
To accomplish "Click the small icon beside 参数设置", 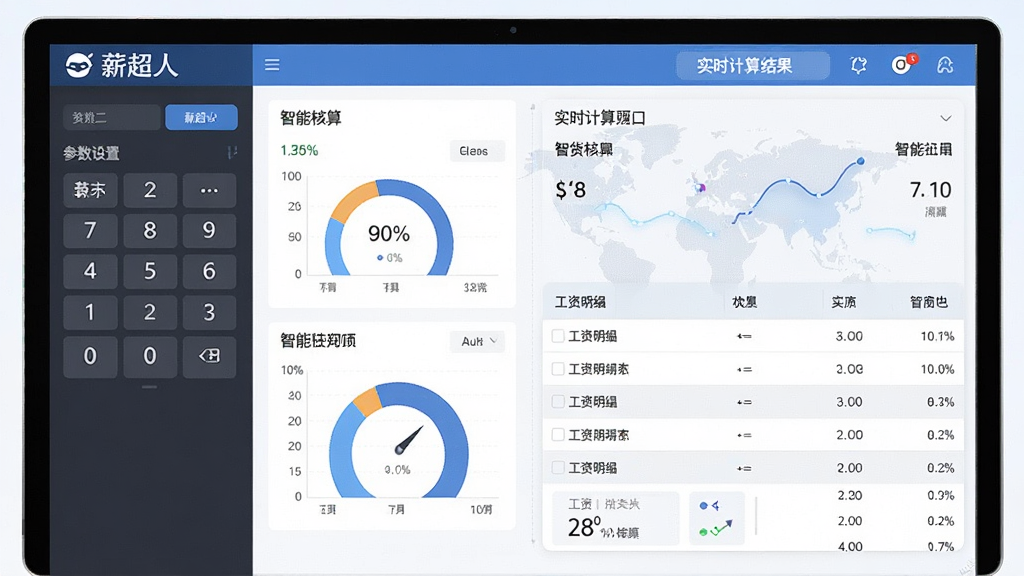I will pyautogui.click(x=231, y=153).
